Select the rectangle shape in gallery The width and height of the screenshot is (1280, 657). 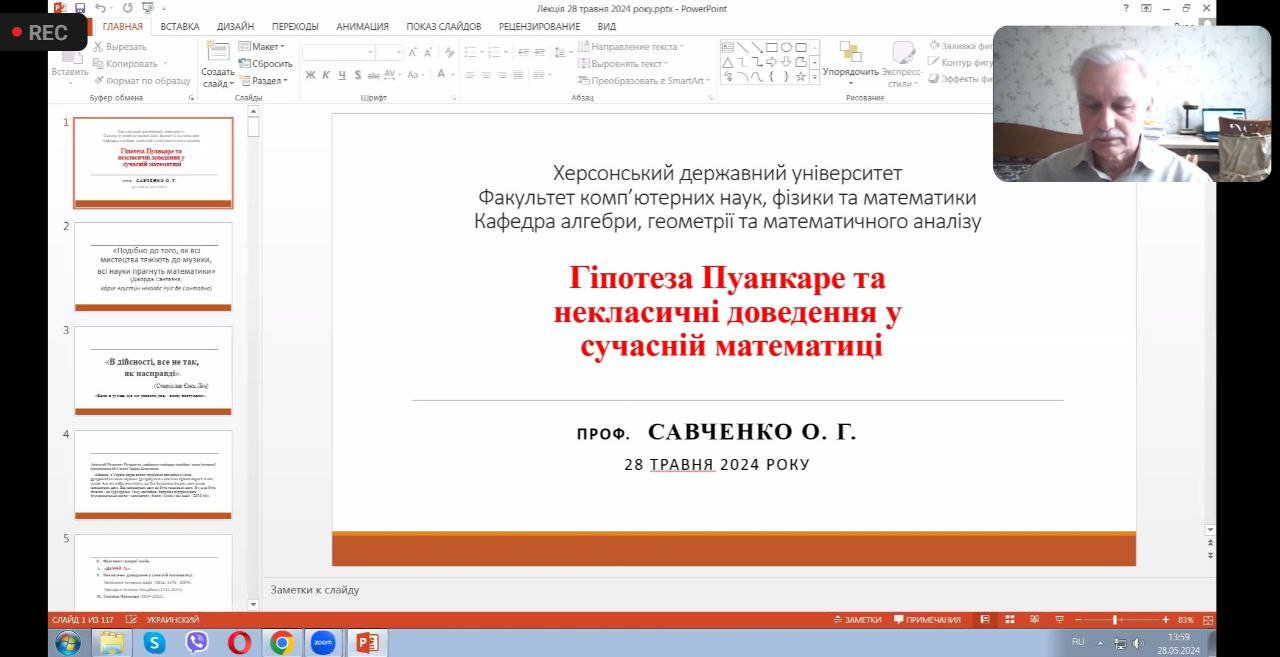771,47
